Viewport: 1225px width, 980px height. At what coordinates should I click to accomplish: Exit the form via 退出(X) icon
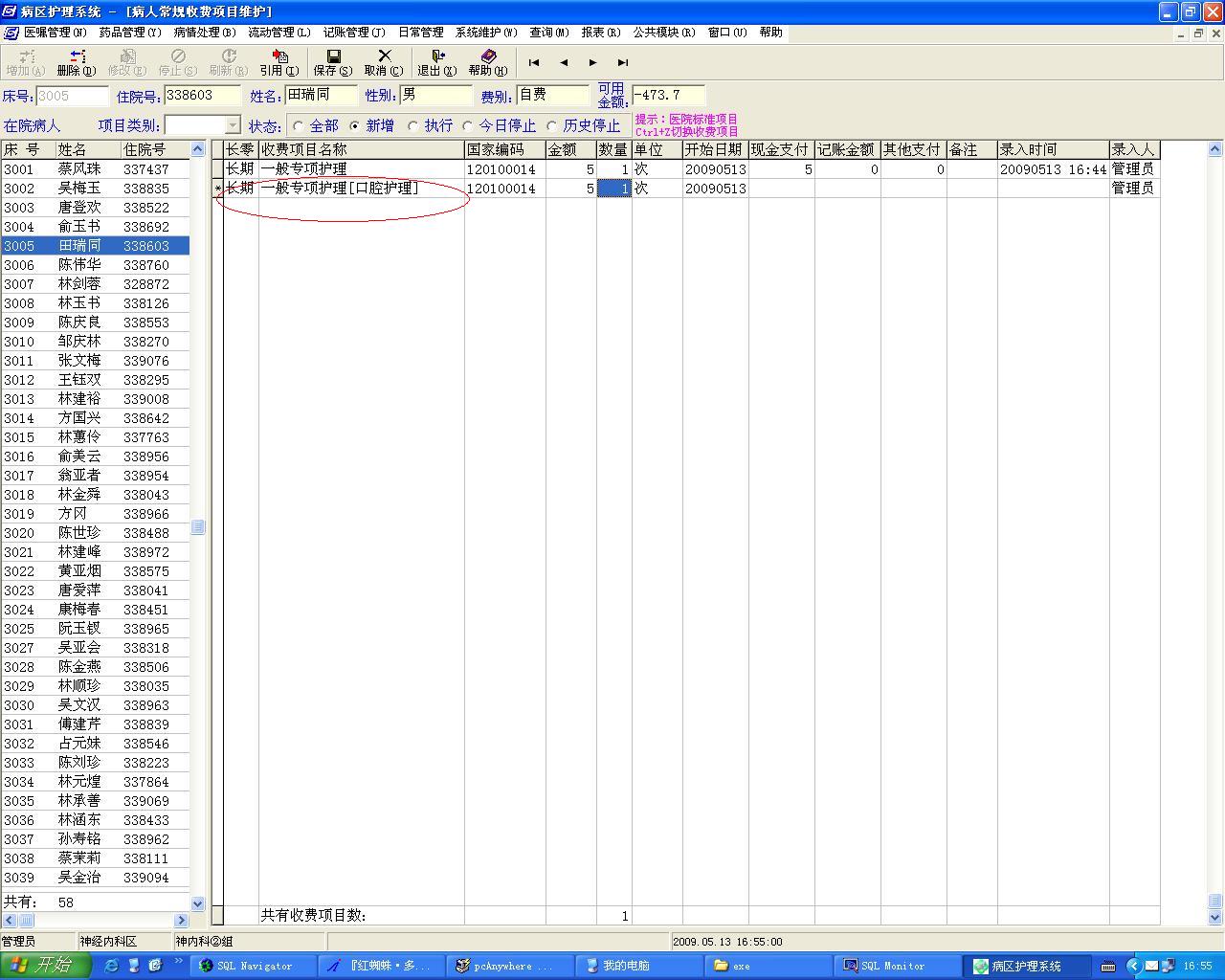pos(437,63)
